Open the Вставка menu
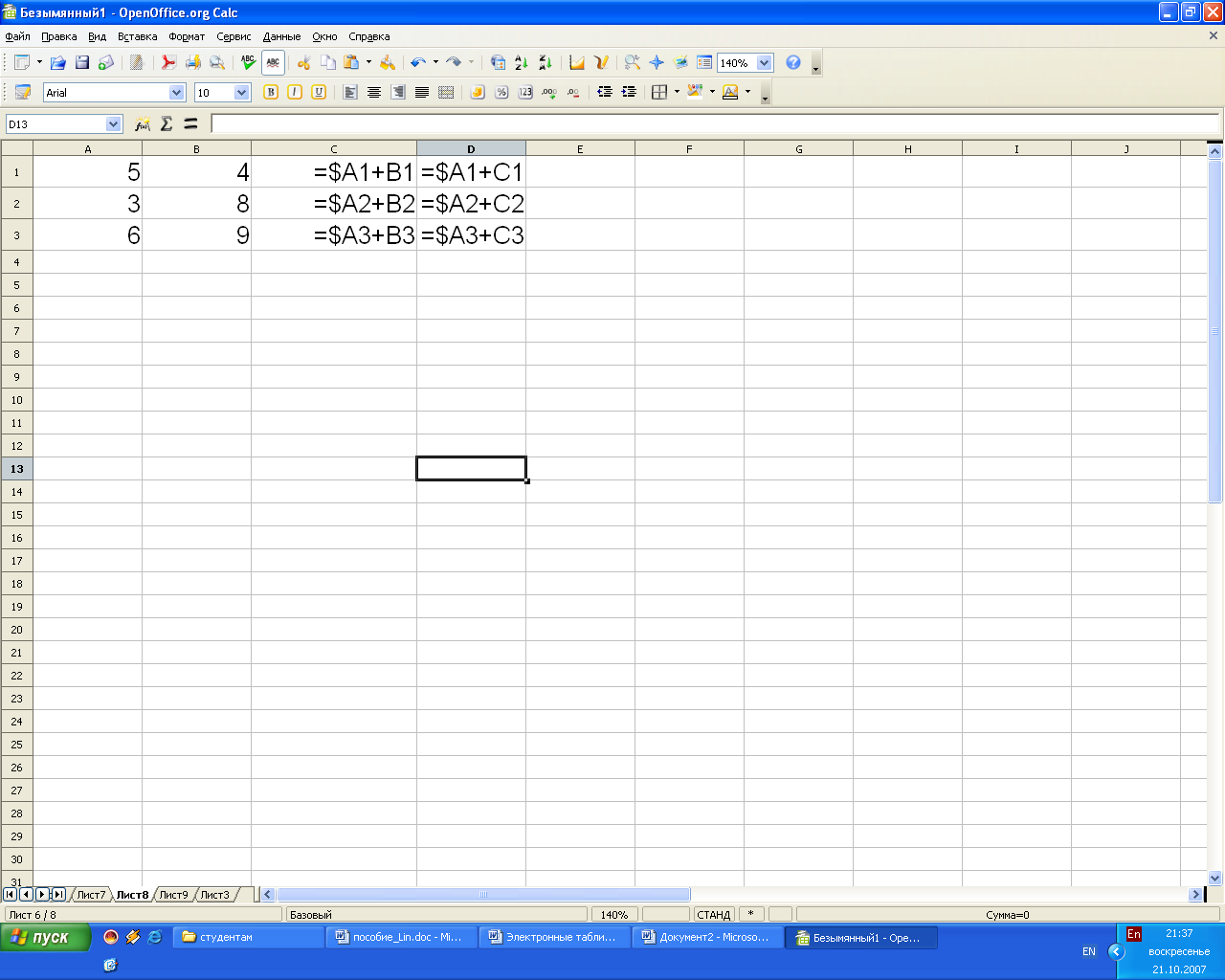 pos(137,36)
